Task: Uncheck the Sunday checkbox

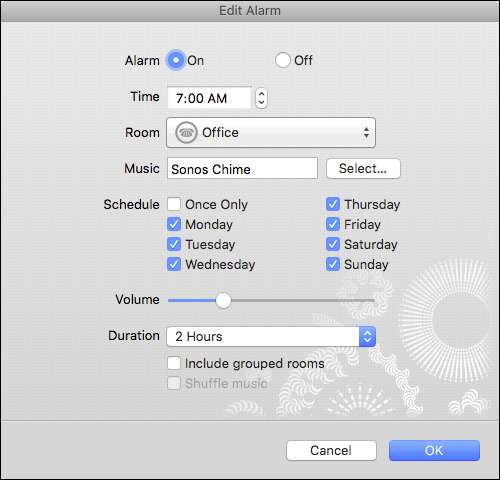Action: [333, 264]
